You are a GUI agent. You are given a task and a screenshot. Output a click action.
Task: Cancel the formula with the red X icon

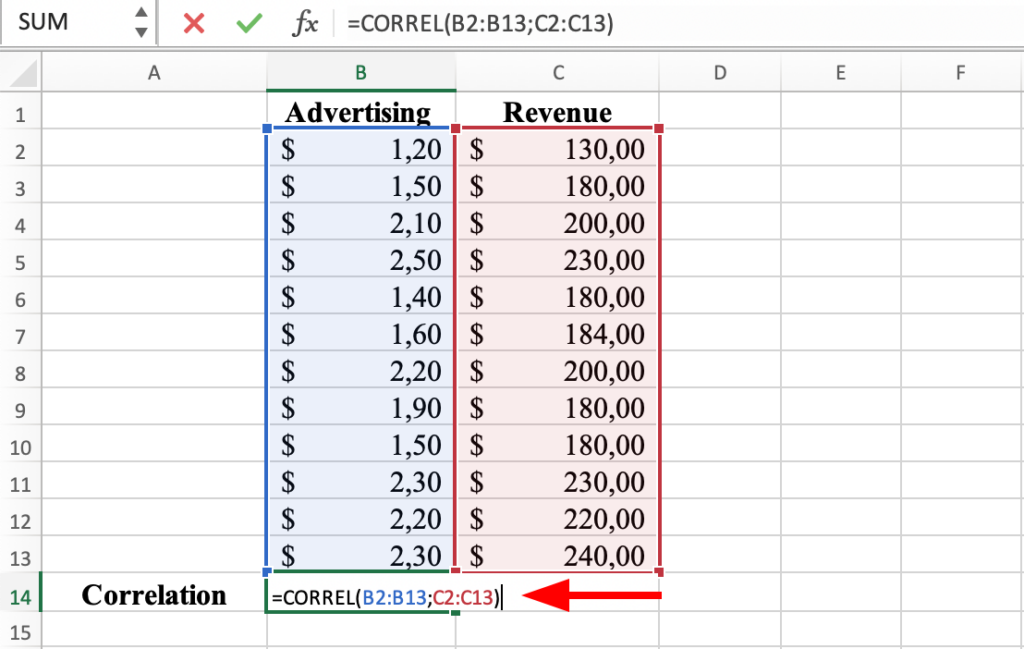[x=192, y=22]
